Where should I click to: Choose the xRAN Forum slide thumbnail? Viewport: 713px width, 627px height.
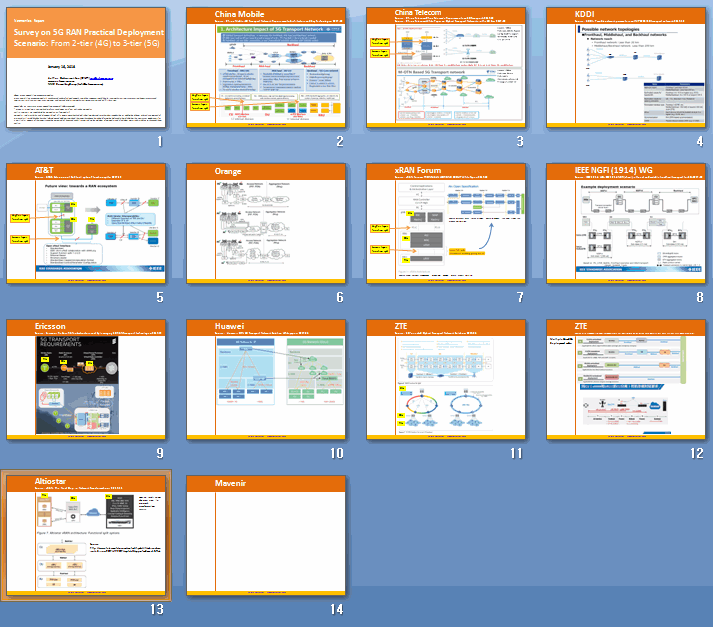pos(446,223)
